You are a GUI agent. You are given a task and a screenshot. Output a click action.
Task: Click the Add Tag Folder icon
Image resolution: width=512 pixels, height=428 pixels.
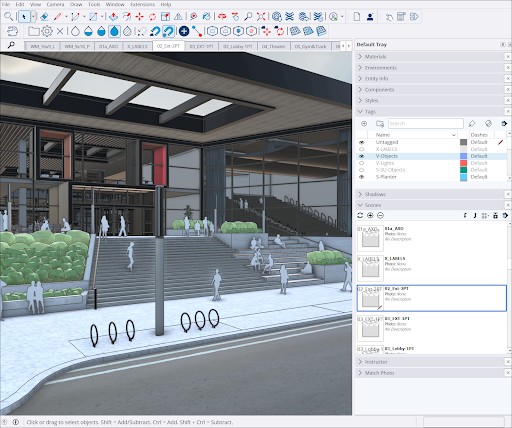[380, 124]
